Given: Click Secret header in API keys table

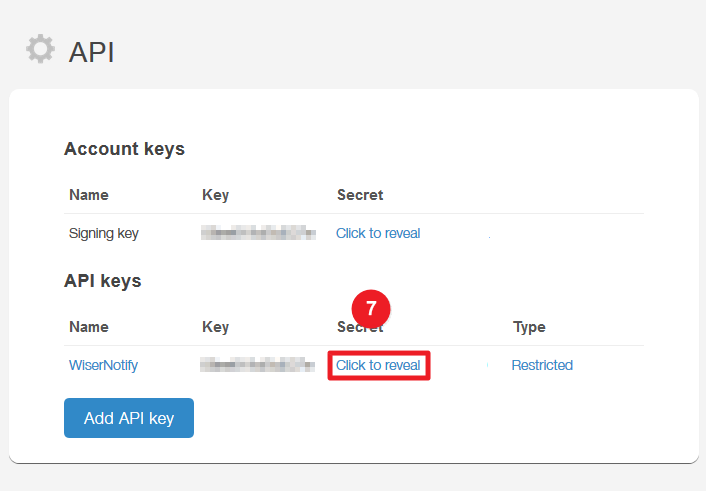Looking at the screenshot, I should click(360, 327).
